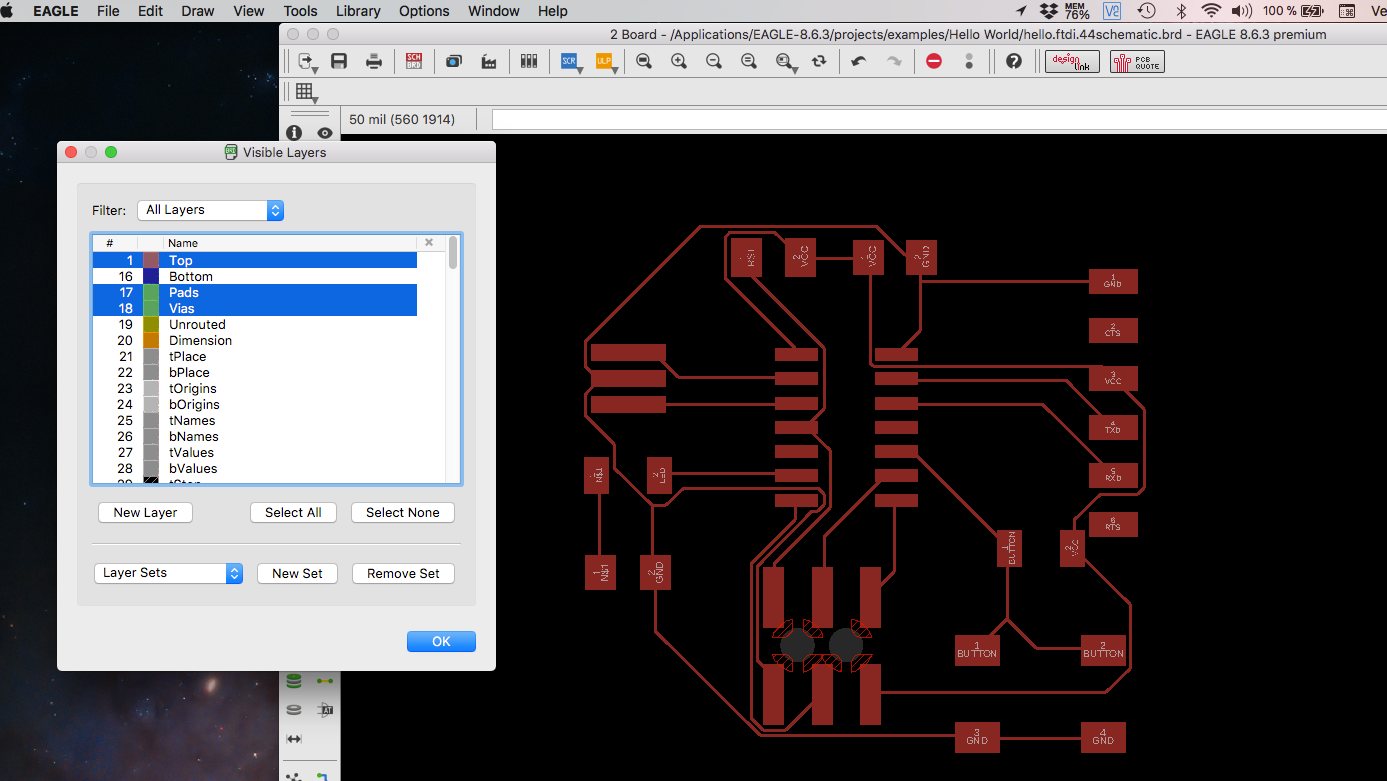Open the File menu
Viewport: 1387px width, 781px height.
click(108, 11)
